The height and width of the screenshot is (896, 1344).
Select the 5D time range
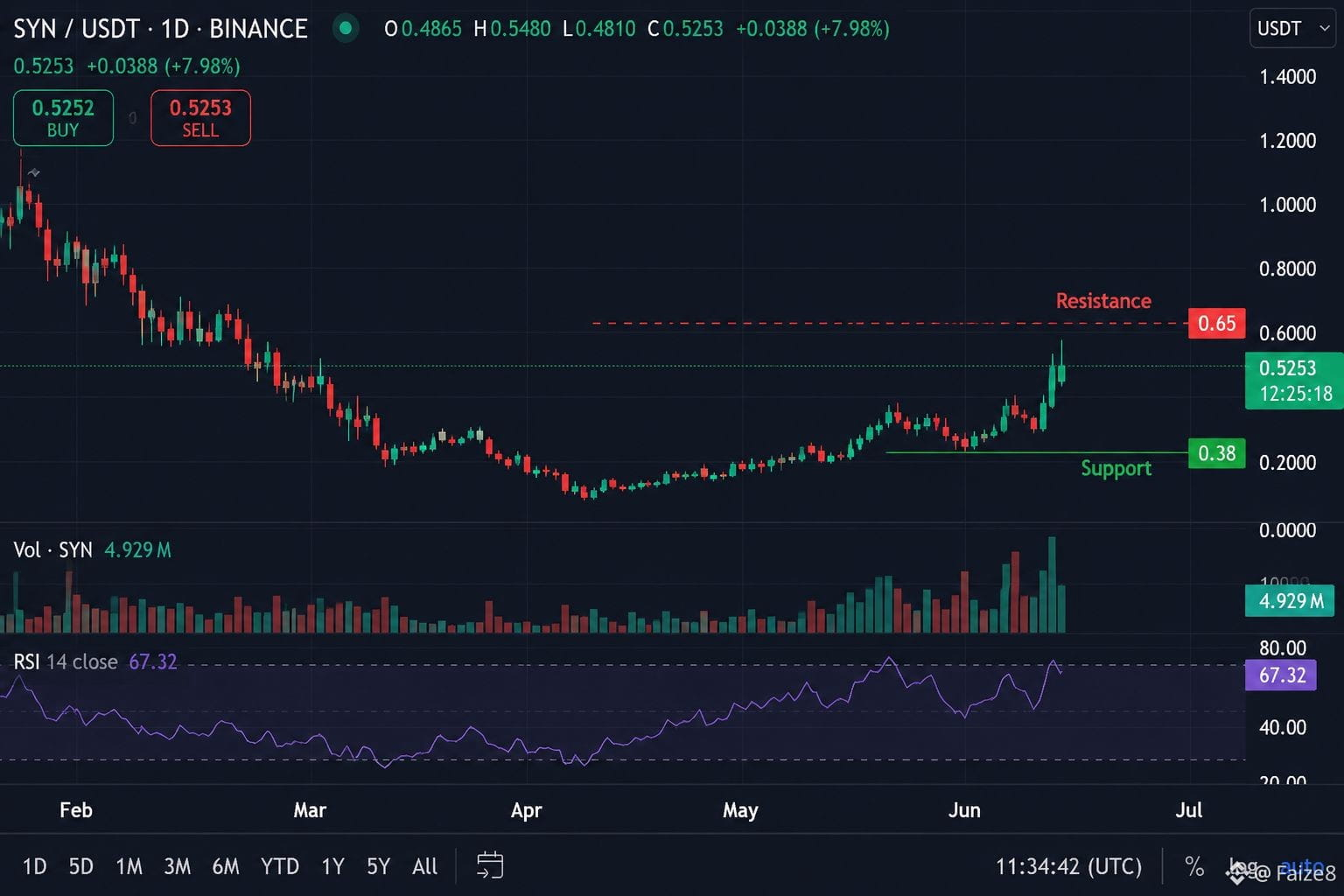pyautogui.click(x=80, y=866)
